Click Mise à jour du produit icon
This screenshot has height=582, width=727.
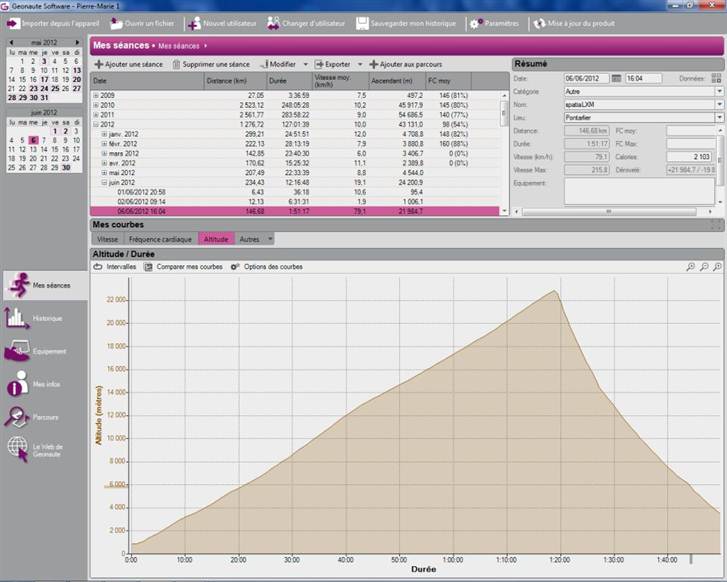coord(539,24)
